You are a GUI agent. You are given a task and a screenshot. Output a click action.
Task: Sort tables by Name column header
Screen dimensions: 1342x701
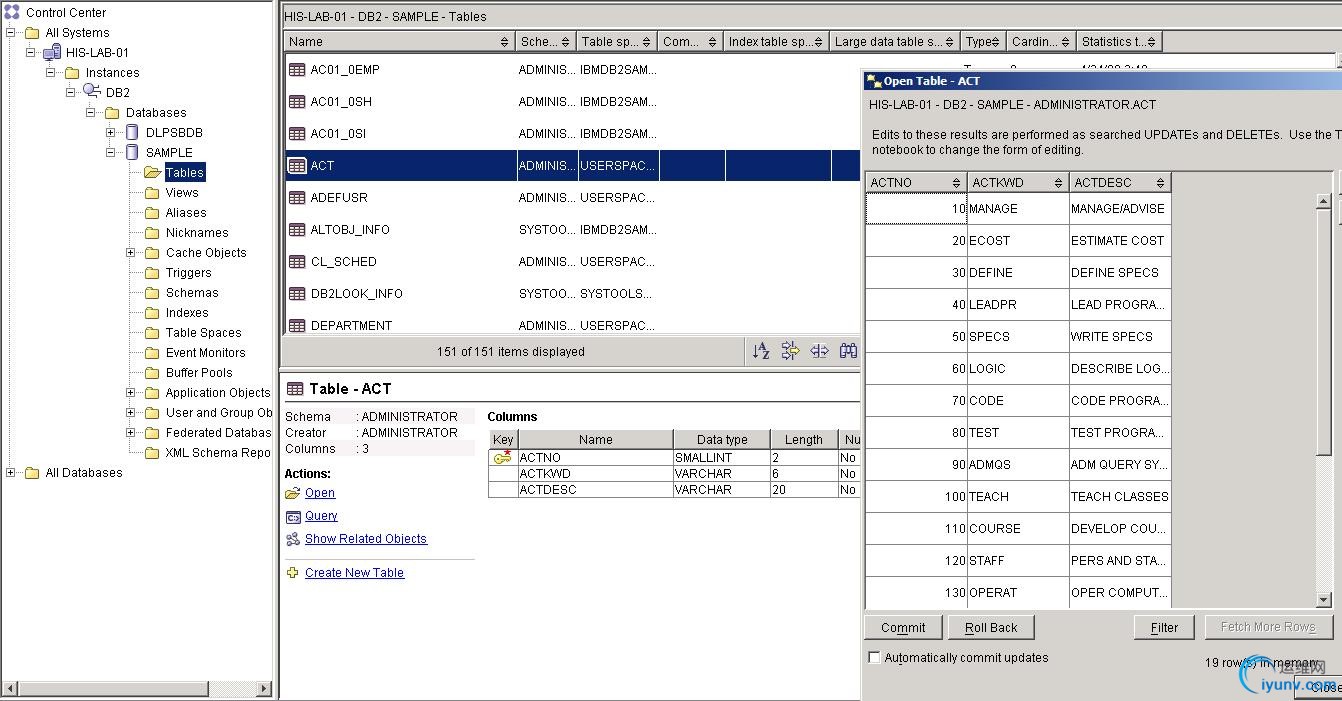pyautogui.click(x=400, y=42)
